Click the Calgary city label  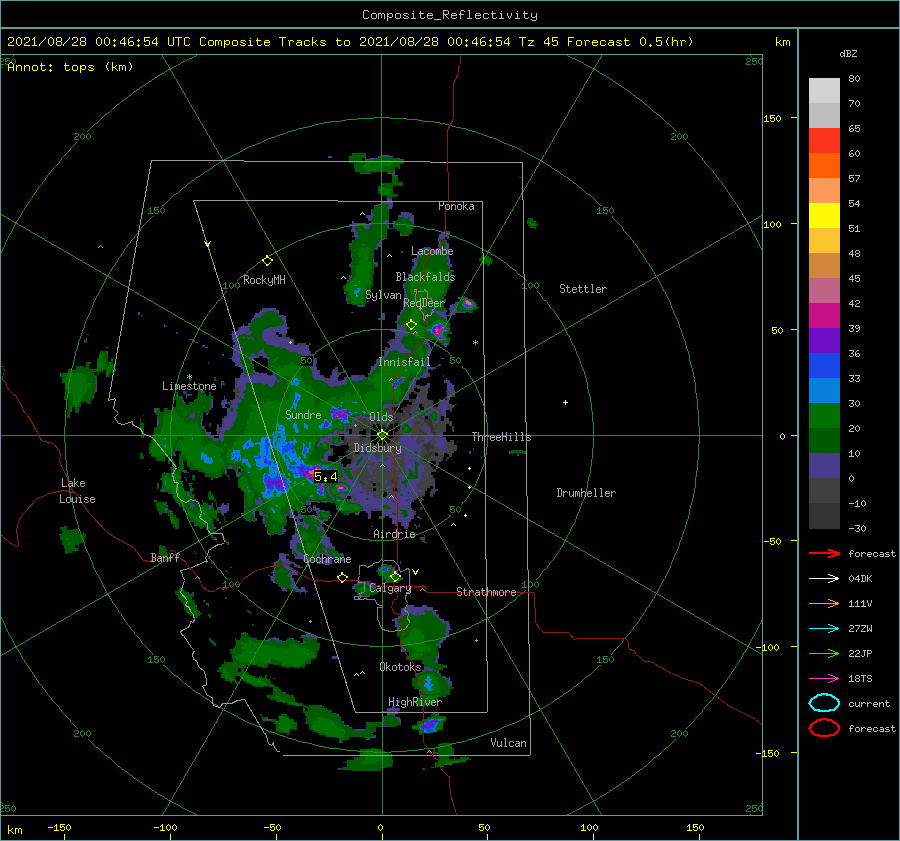pyautogui.click(x=390, y=588)
